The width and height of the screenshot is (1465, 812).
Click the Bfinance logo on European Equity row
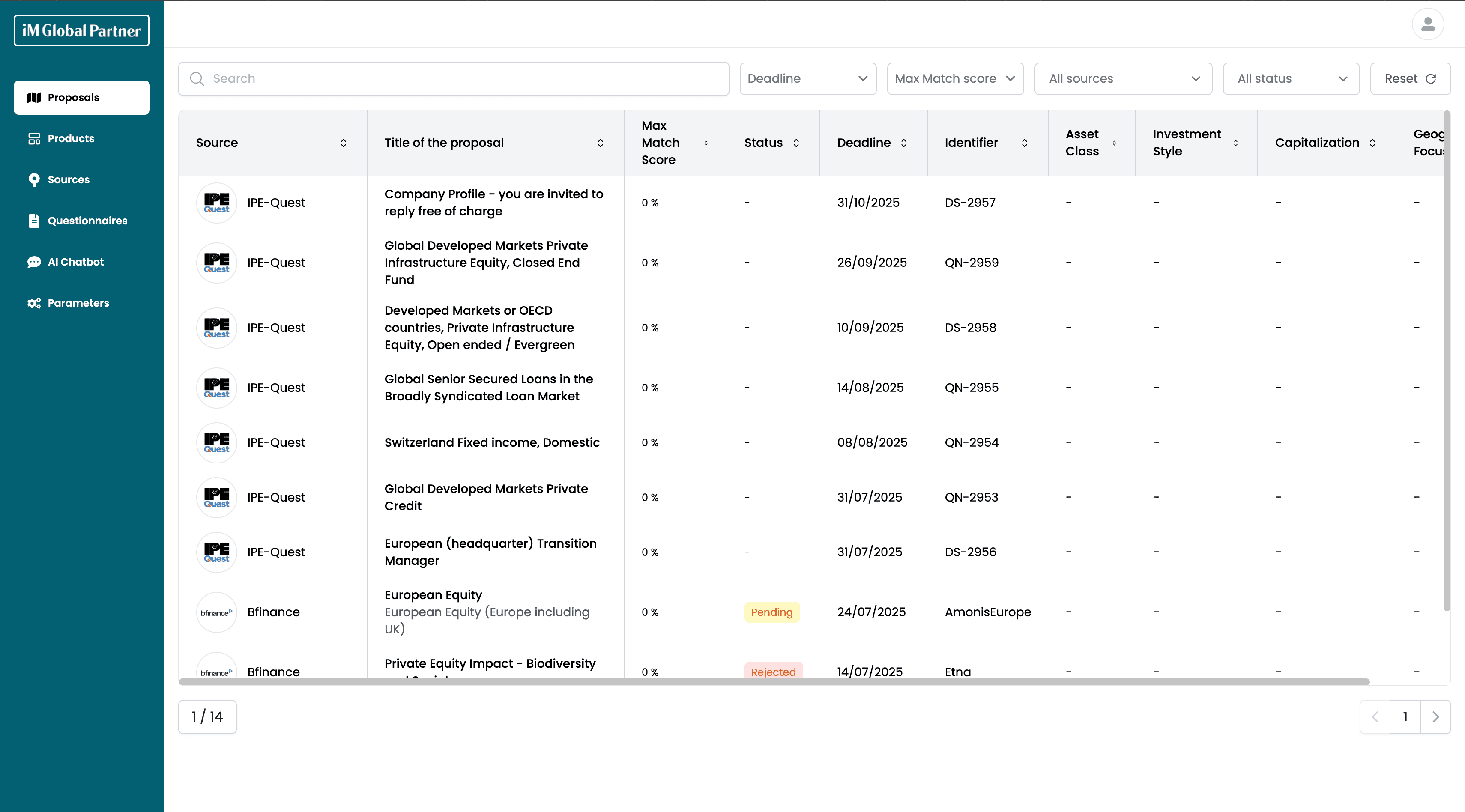[x=216, y=612]
